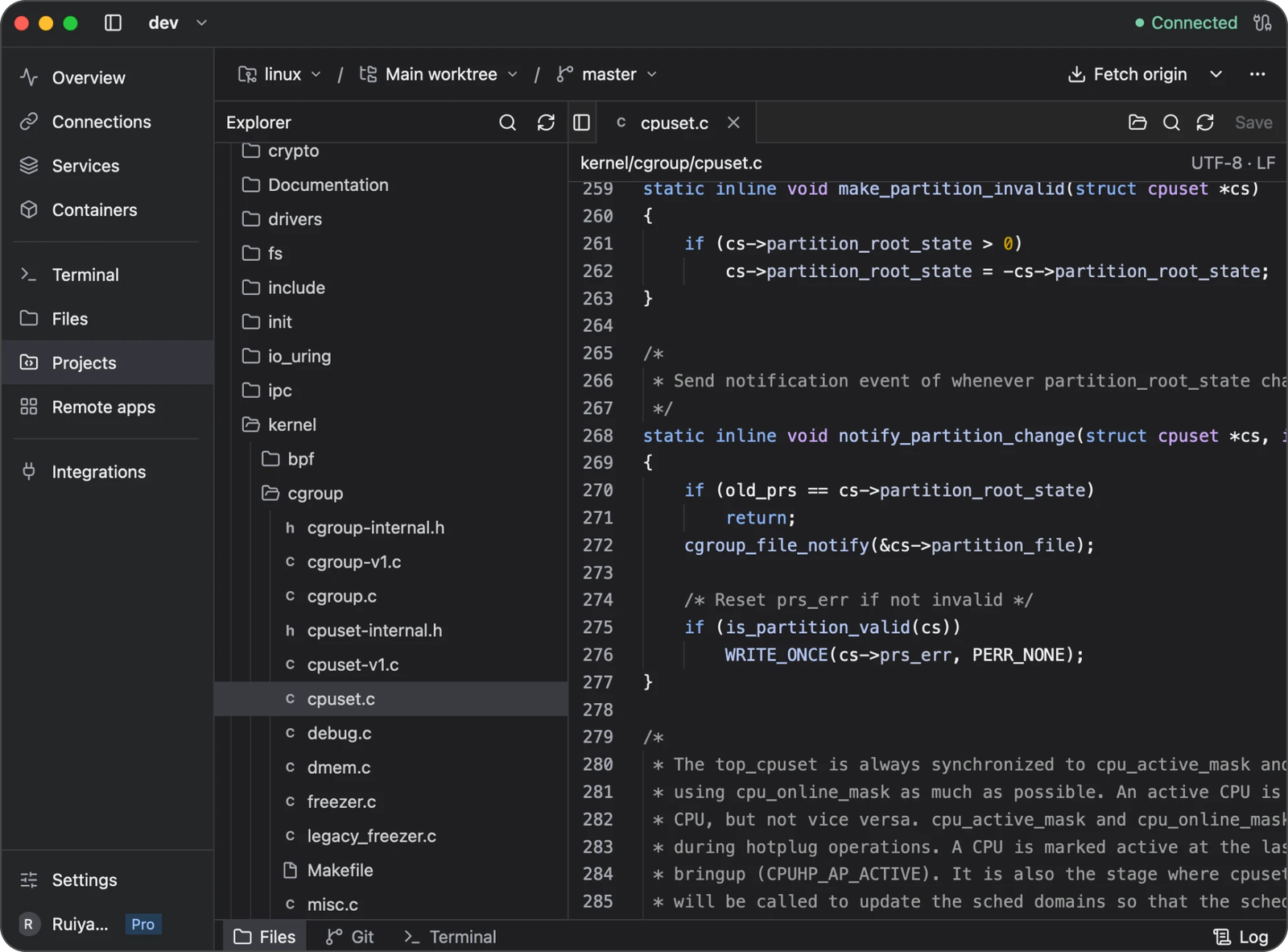Expand the linux project dropdown
The height and width of the screenshot is (952, 1288).
coord(279,74)
